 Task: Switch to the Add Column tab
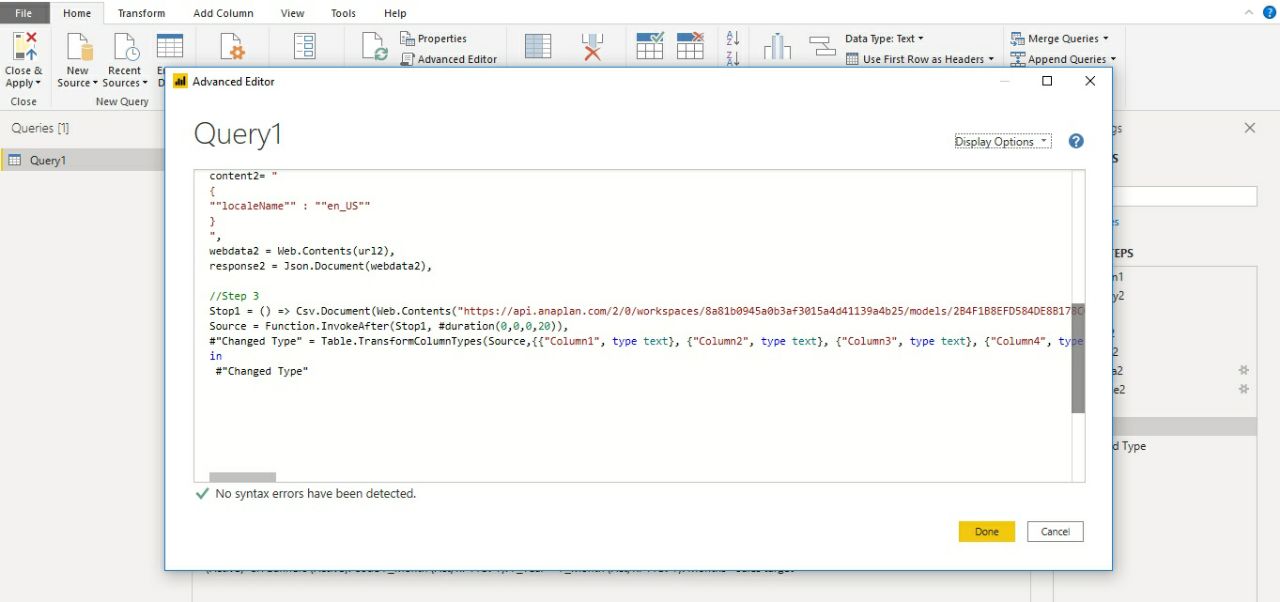223,13
